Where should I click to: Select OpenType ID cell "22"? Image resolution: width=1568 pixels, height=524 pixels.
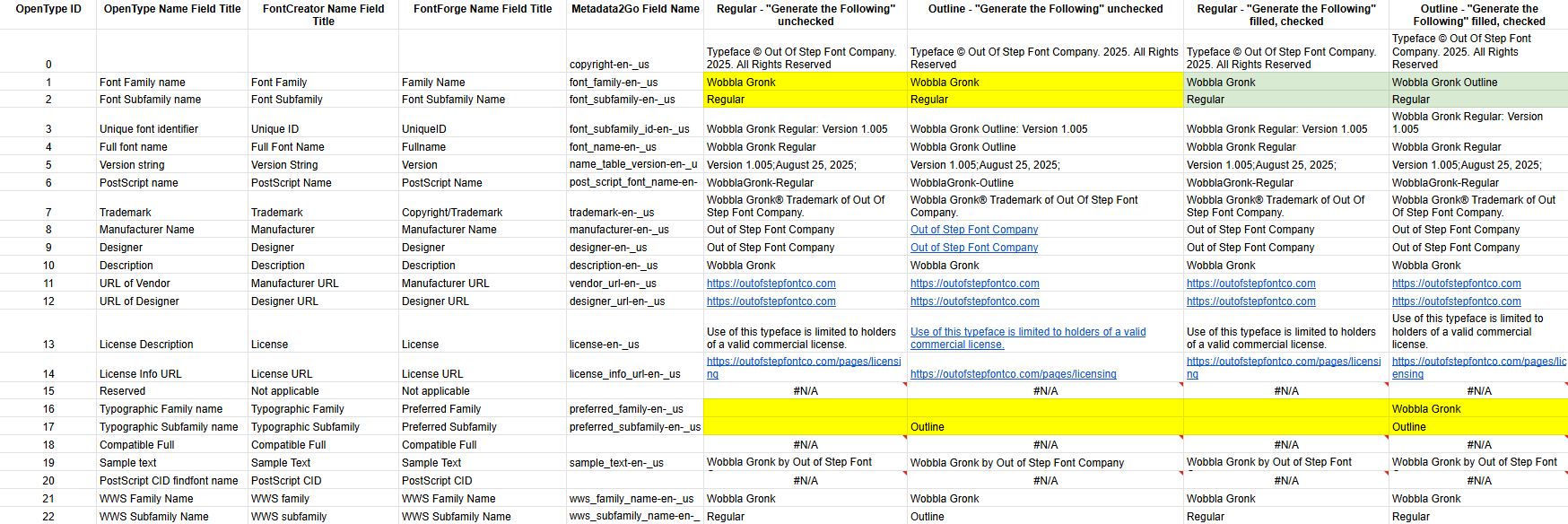[x=48, y=517]
